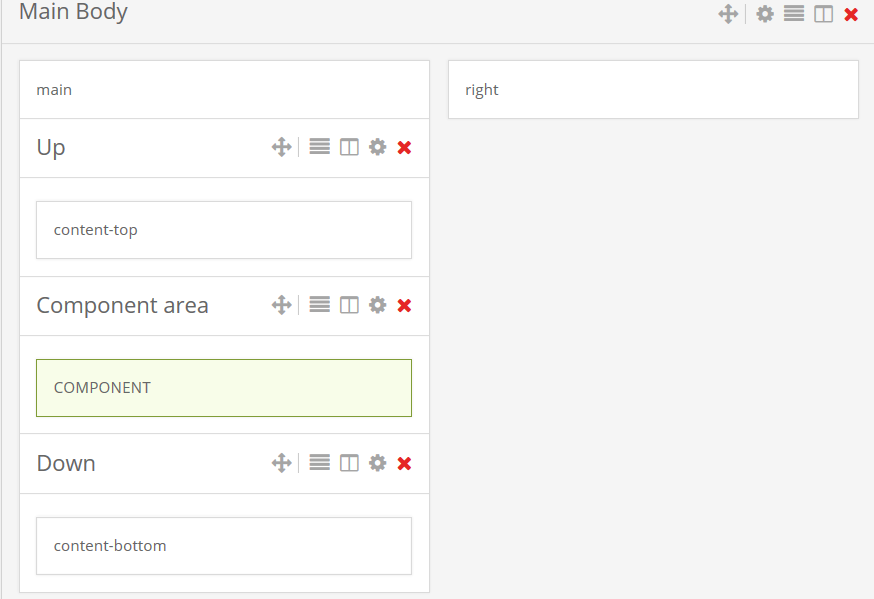This screenshot has width=874, height=599.
Task: Click the right column position box
Action: [653, 90]
